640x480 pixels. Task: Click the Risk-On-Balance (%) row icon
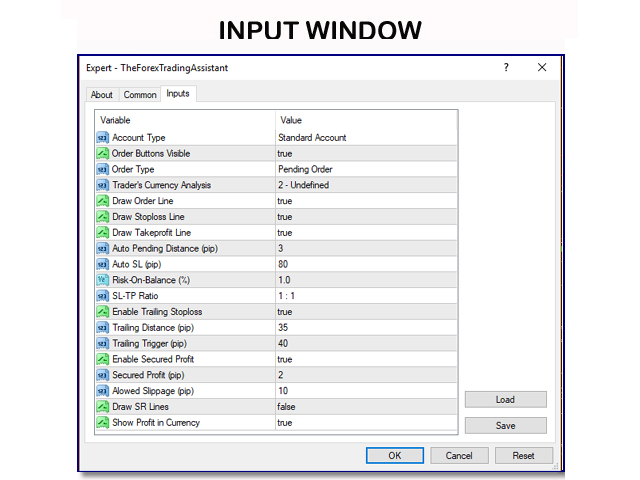point(102,280)
